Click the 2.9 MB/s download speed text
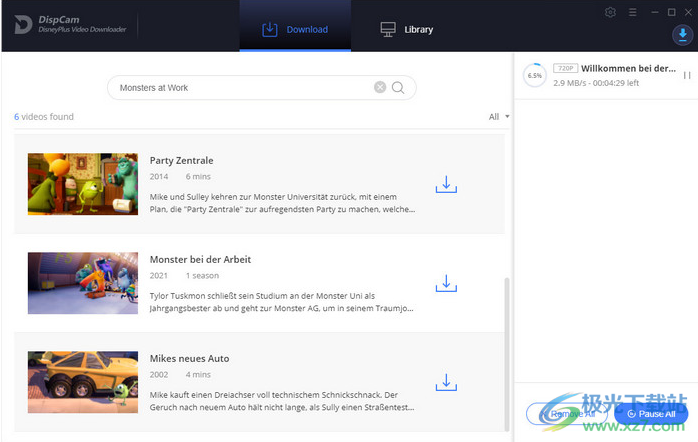698x442 pixels. 570,83
